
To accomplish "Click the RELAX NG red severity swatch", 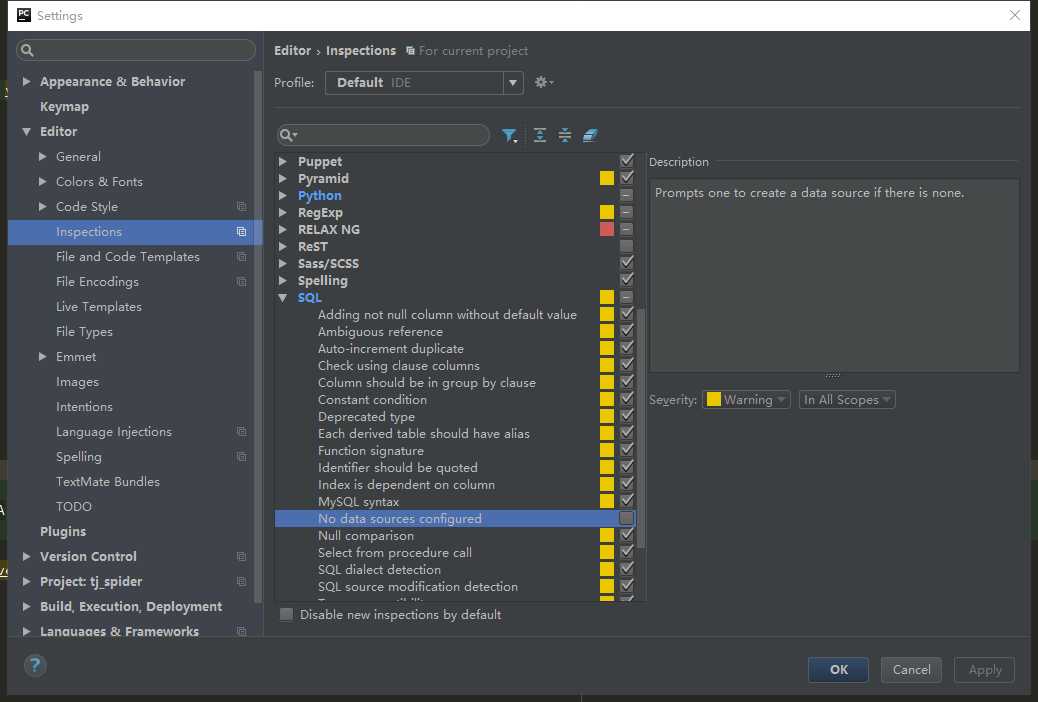I will click(x=606, y=229).
